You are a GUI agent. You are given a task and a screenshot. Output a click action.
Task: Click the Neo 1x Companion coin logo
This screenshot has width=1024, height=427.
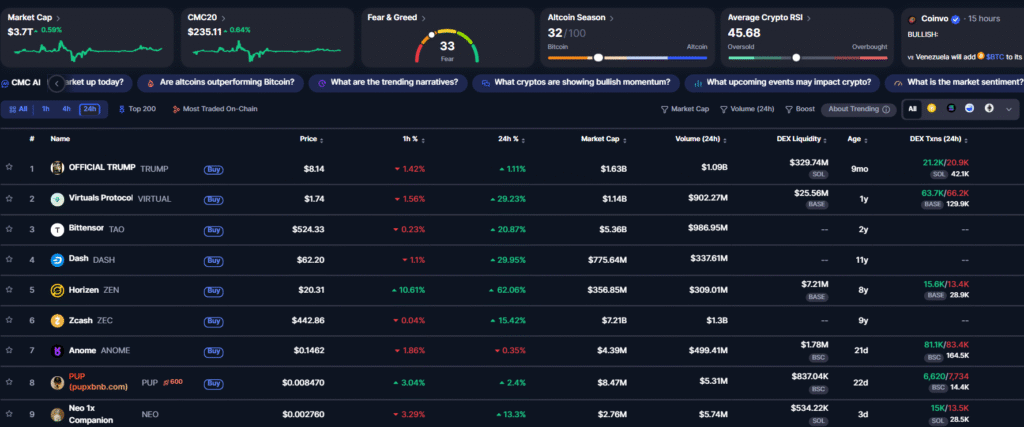(57, 415)
